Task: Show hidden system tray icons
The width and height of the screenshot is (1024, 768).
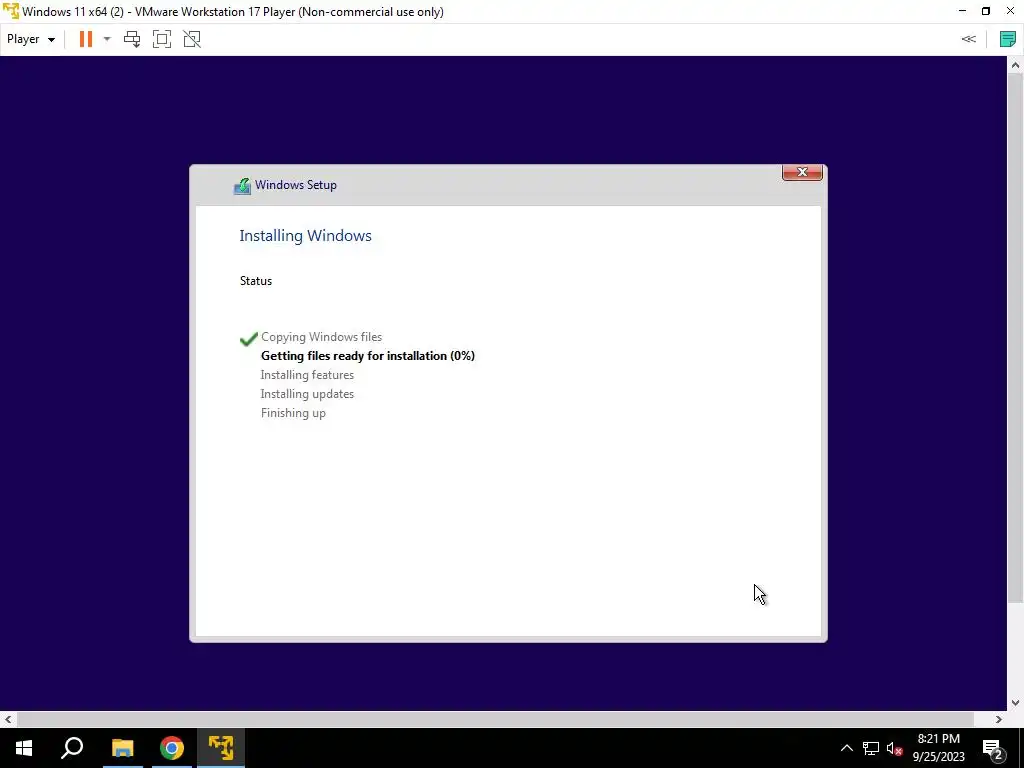Action: (x=846, y=748)
